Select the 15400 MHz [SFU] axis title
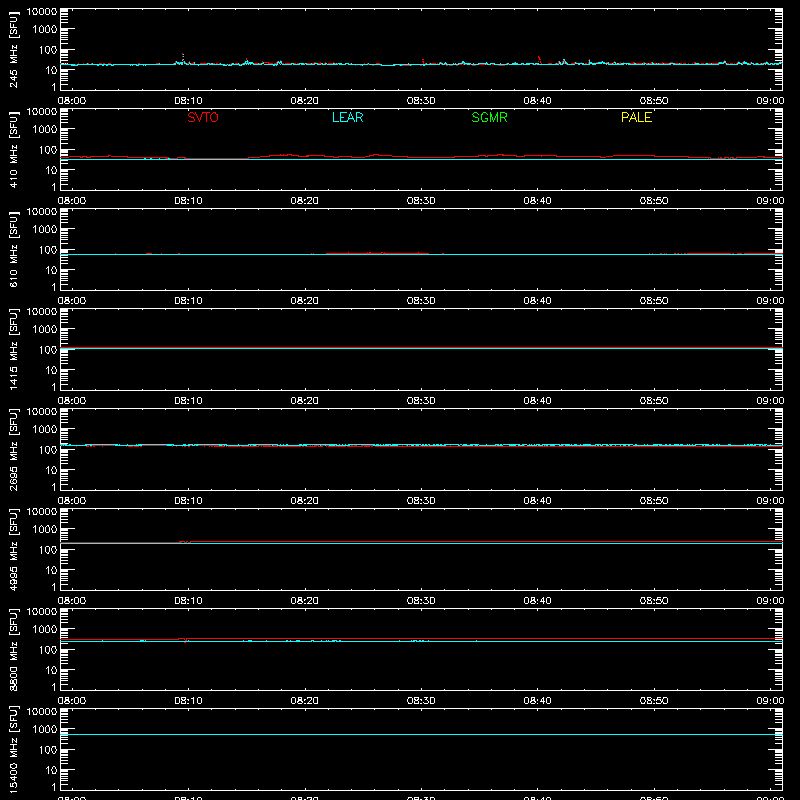The image size is (800, 800). tap(13, 749)
